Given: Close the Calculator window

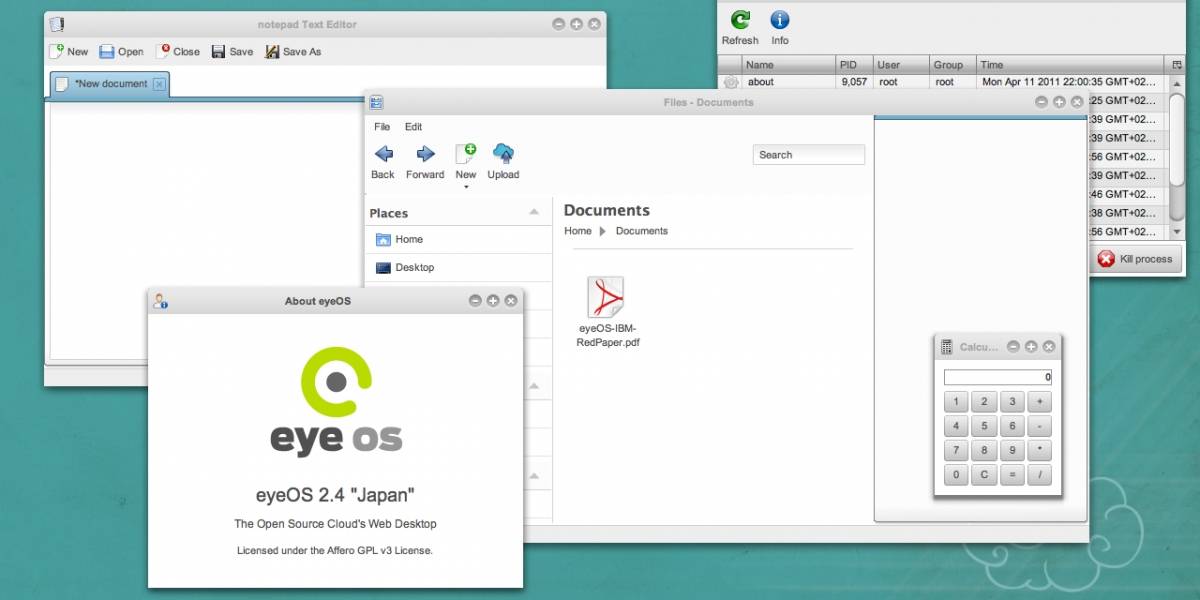Looking at the screenshot, I should (1049, 347).
